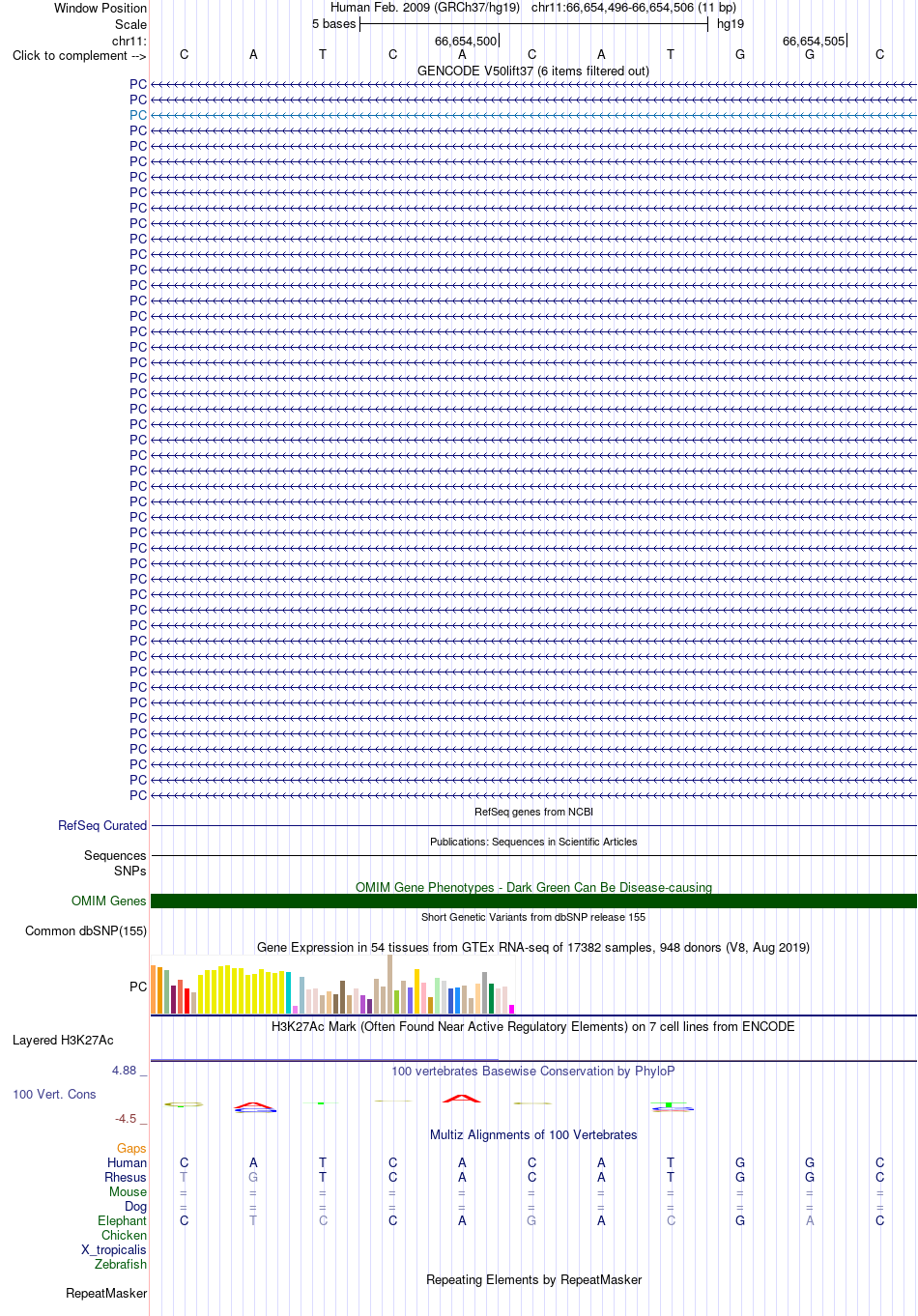
Task: Click the RepeatMasker track label
Action: 106,1293
